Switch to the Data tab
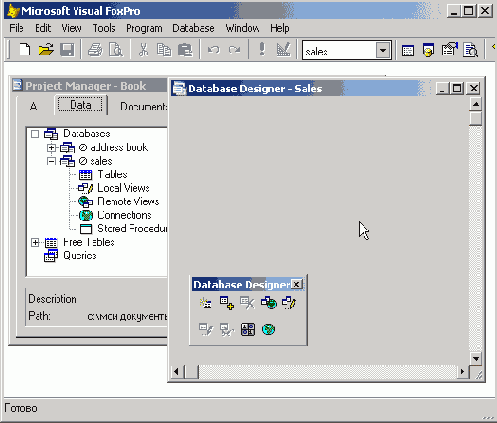The height and width of the screenshot is (423, 497). [80, 105]
